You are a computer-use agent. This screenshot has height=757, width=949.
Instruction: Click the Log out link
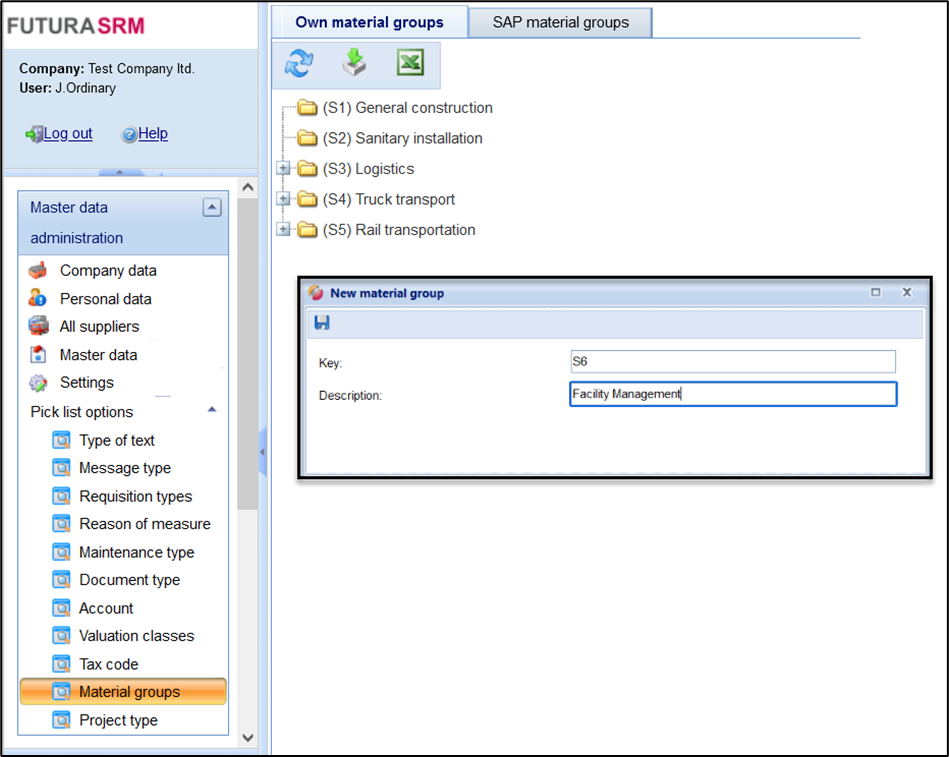click(x=67, y=133)
